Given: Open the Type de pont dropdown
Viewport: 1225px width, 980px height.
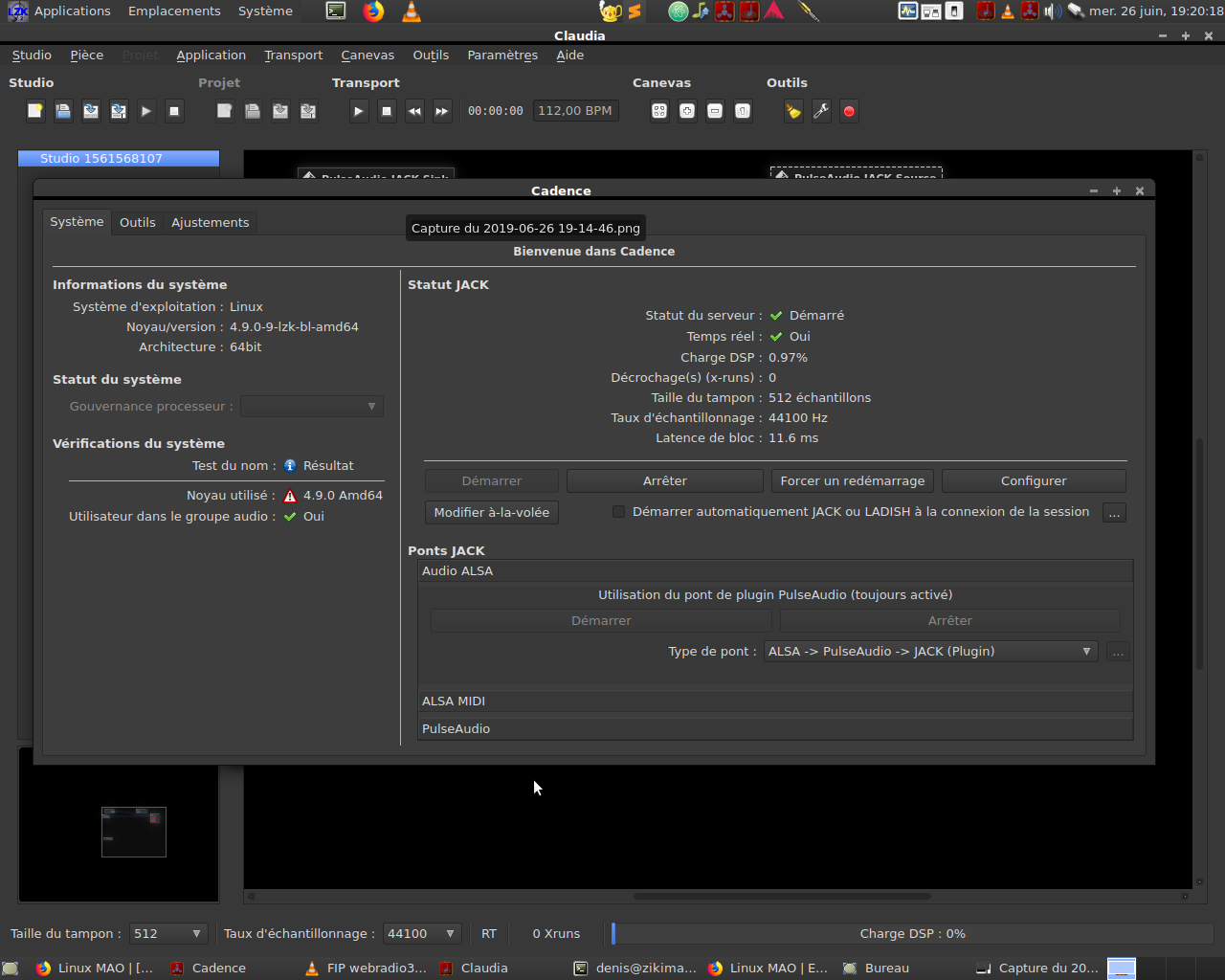Looking at the screenshot, I should (930, 652).
